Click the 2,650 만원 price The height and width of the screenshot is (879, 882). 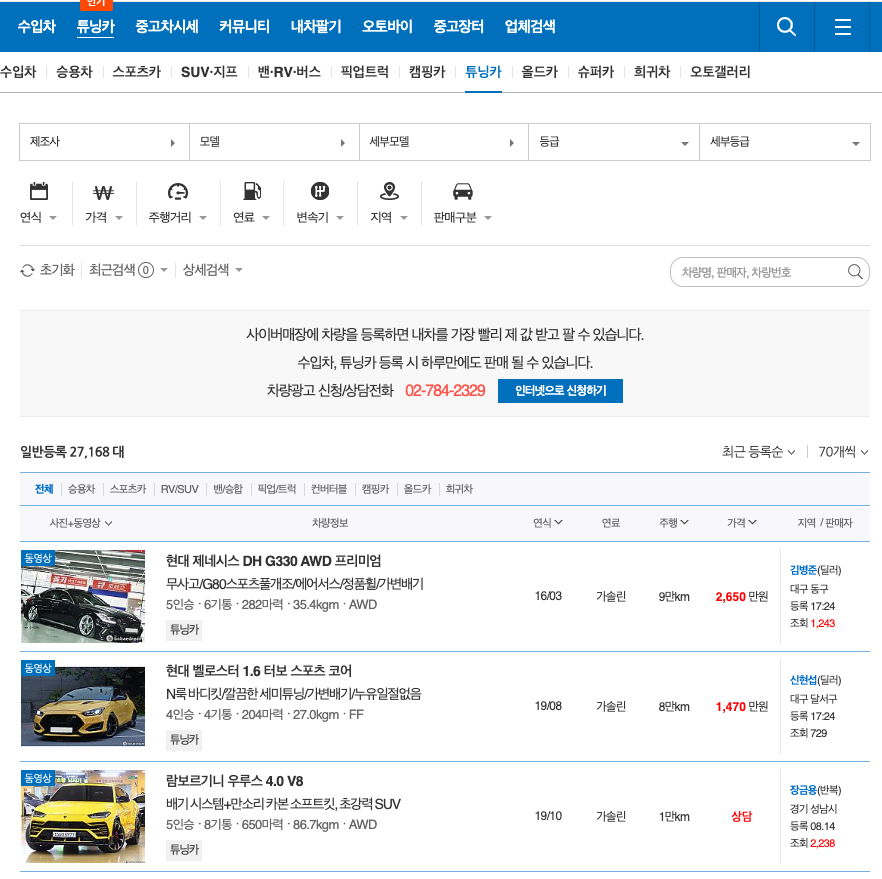click(741, 597)
